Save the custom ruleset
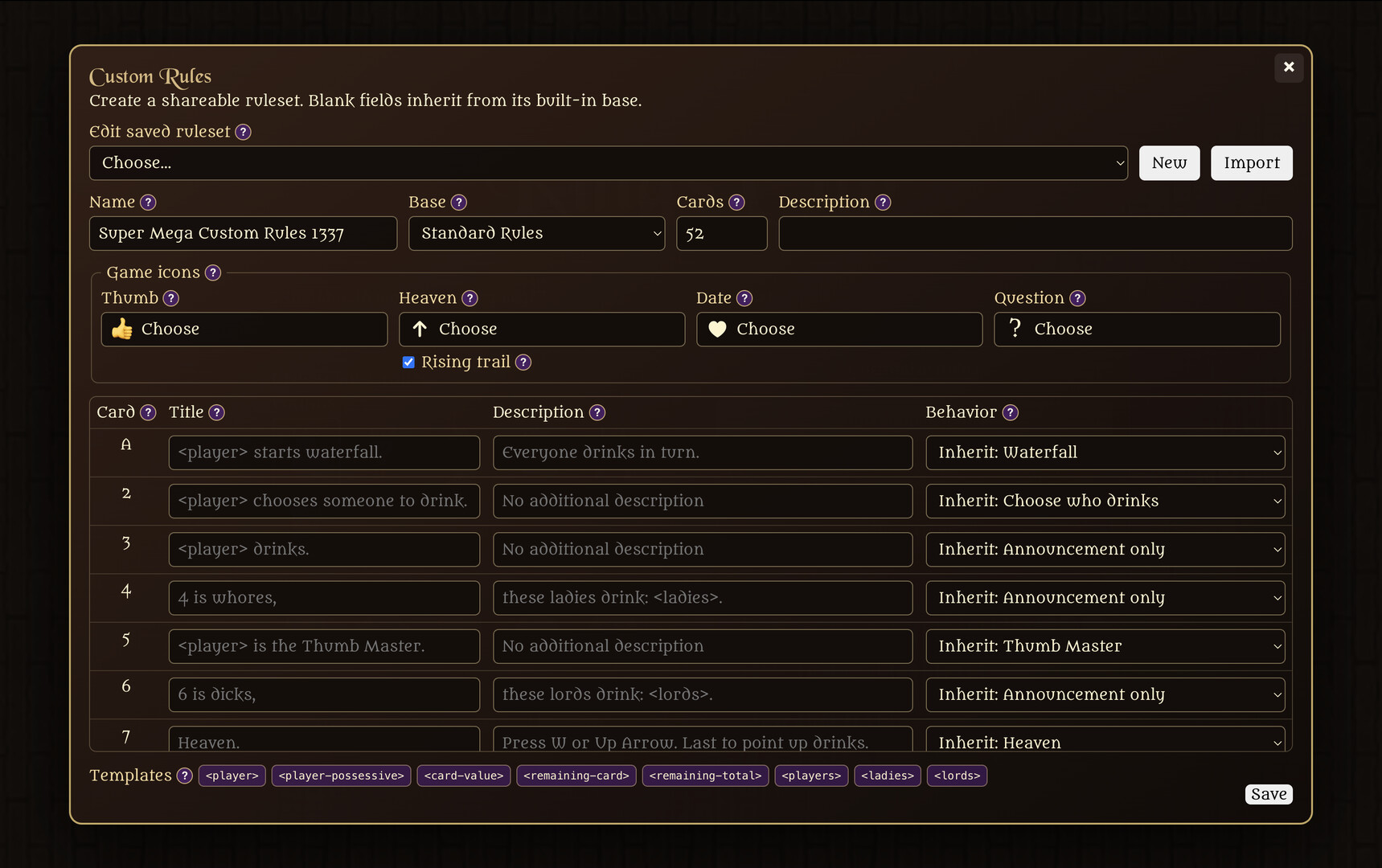The width and height of the screenshot is (1382, 868). (1269, 794)
